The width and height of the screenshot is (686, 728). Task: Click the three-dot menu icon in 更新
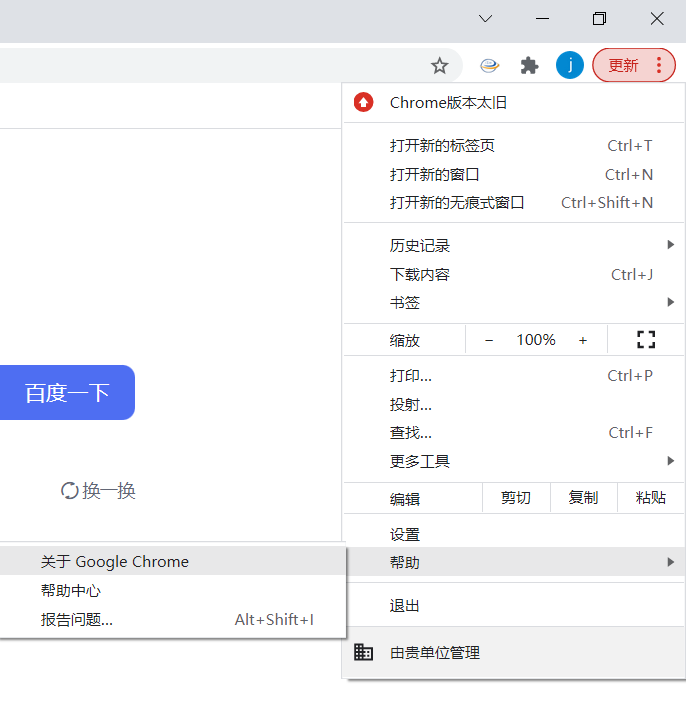pos(659,65)
